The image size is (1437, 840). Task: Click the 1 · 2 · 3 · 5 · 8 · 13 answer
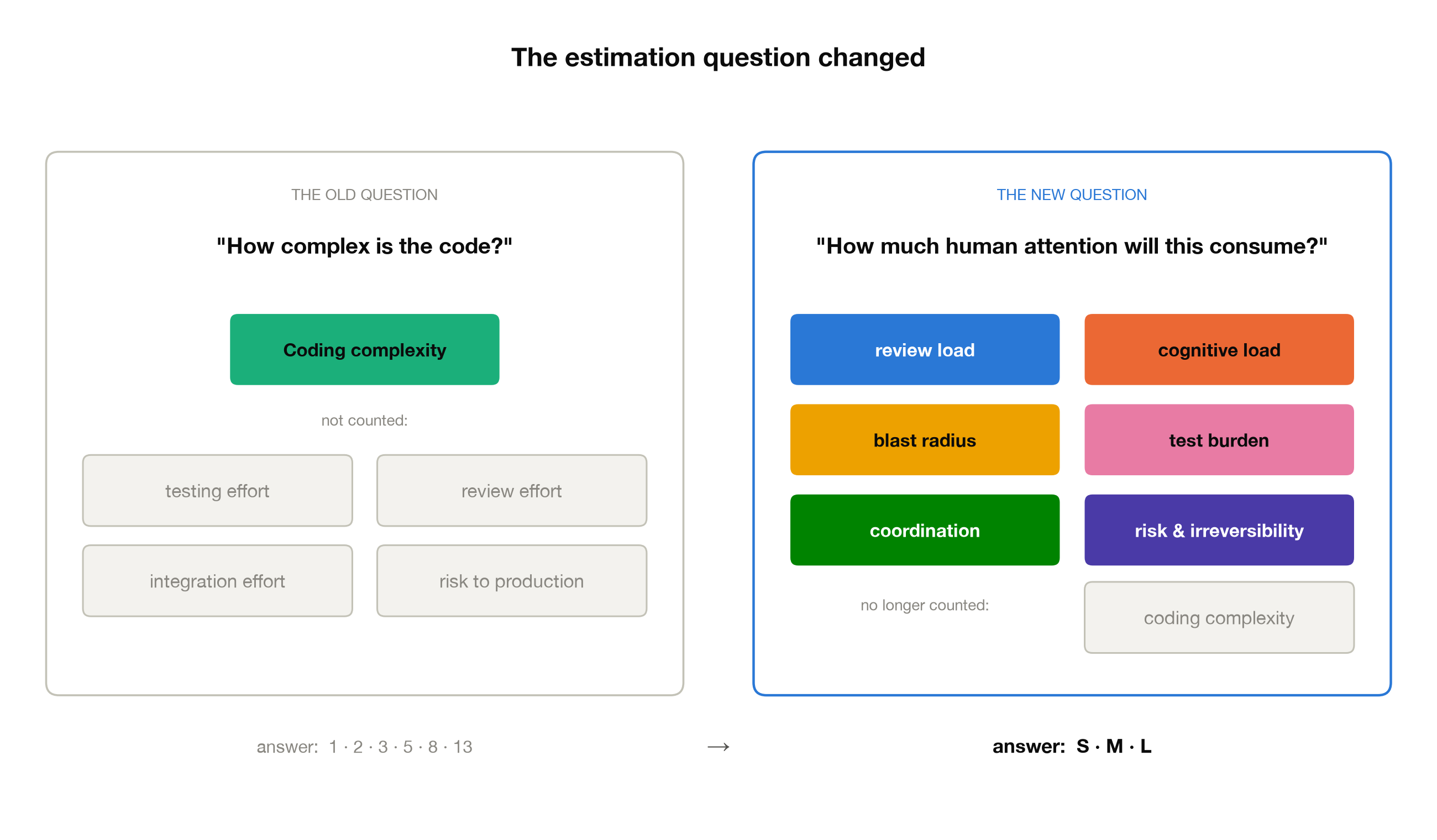[x=400, y=747]
